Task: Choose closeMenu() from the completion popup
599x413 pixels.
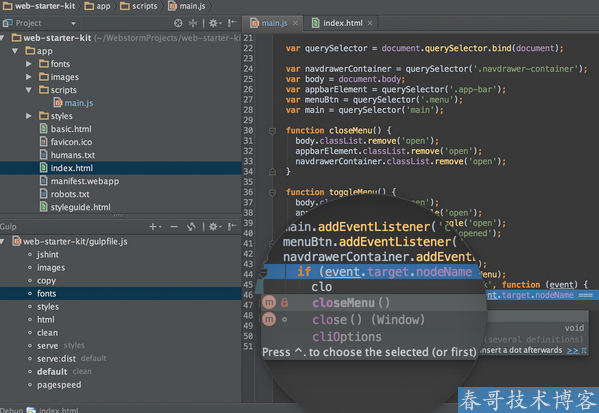Action: pyautogui.click(x=374, y=303)
